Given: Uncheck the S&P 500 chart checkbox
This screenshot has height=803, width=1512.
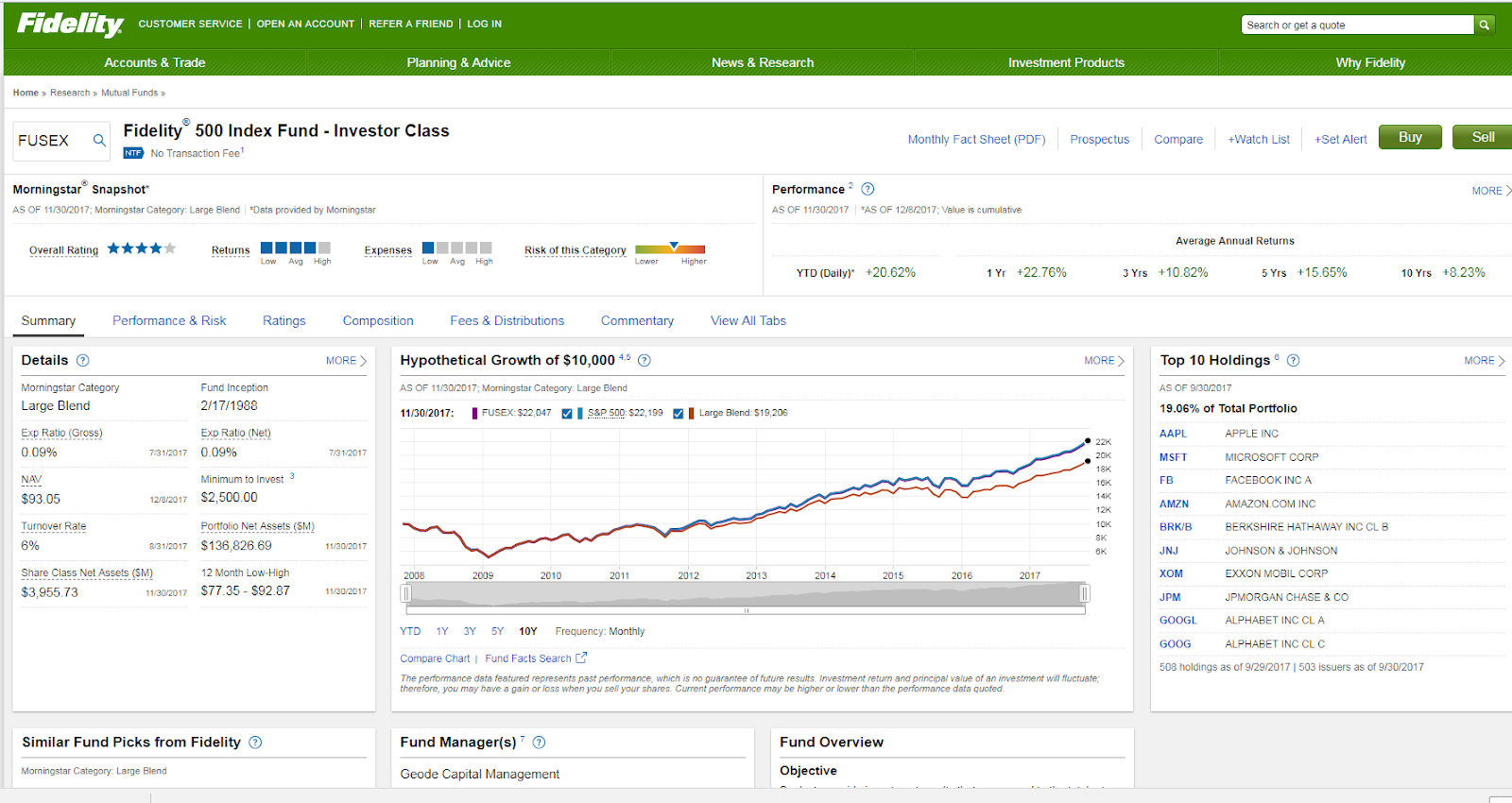Looking at the screenshot, I should click(x=567, y=413).
